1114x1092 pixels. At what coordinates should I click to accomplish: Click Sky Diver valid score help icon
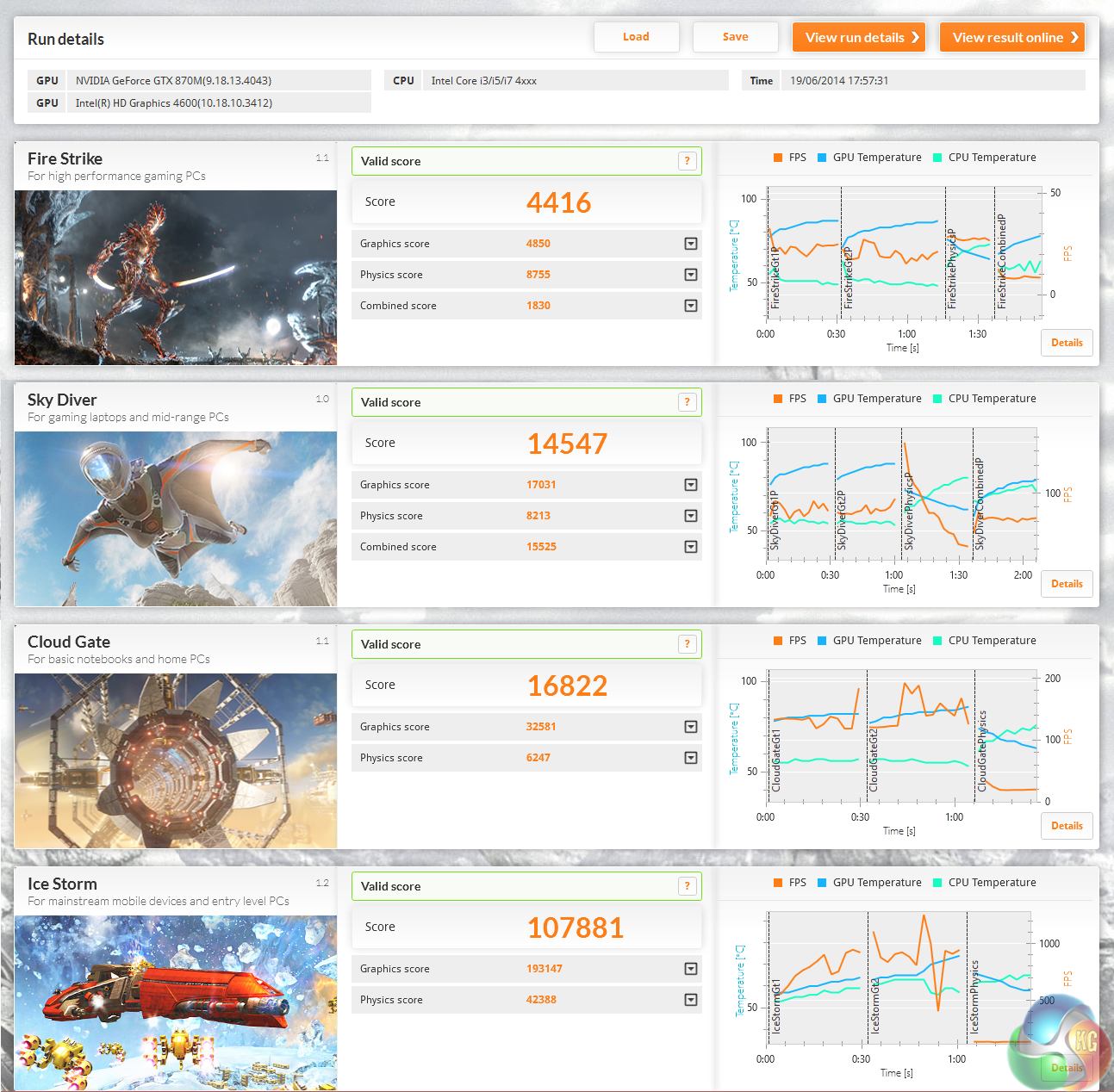pyautogui.click(x=687, y=402)
